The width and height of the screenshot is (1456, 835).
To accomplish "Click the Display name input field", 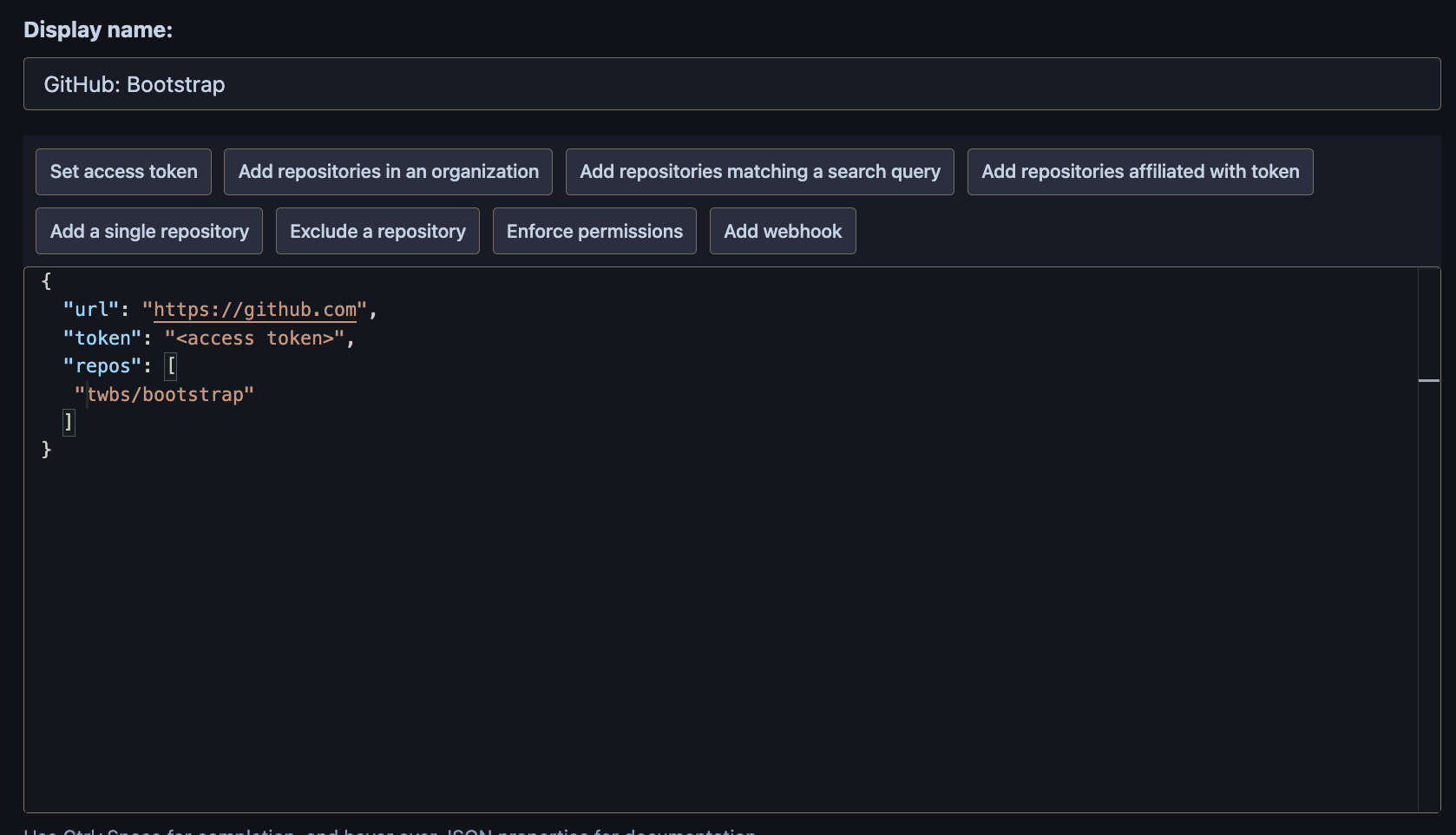I will pos(731,84).
